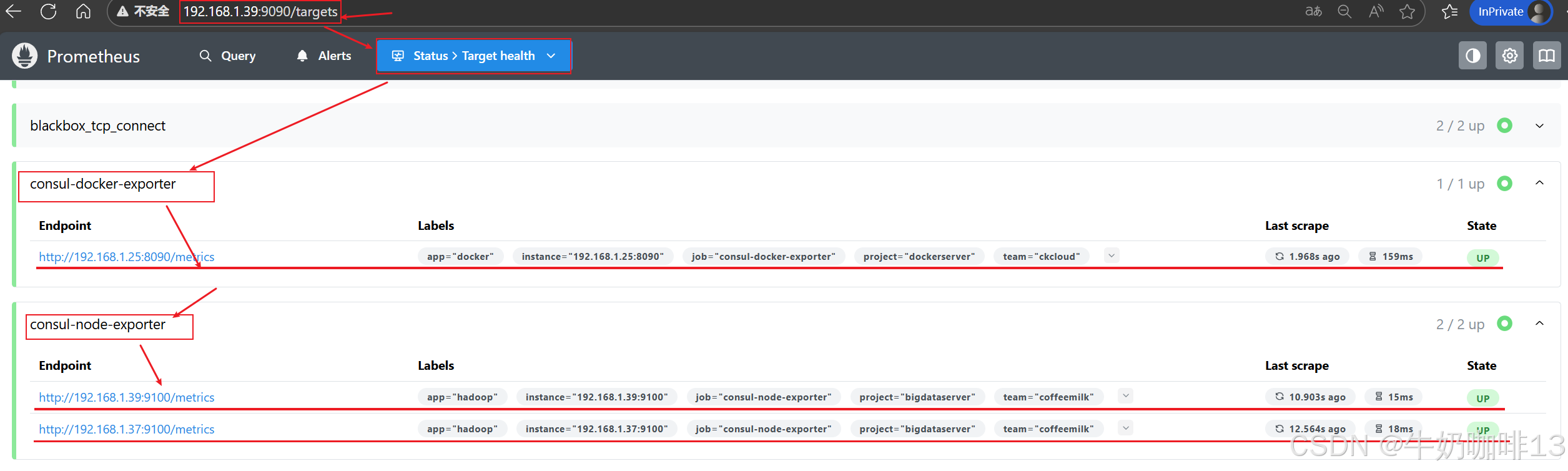Open Prometheus settings gear
Image resolution: width=1568 pixels, height=471 pixels.
click(x=1509, y=56)
